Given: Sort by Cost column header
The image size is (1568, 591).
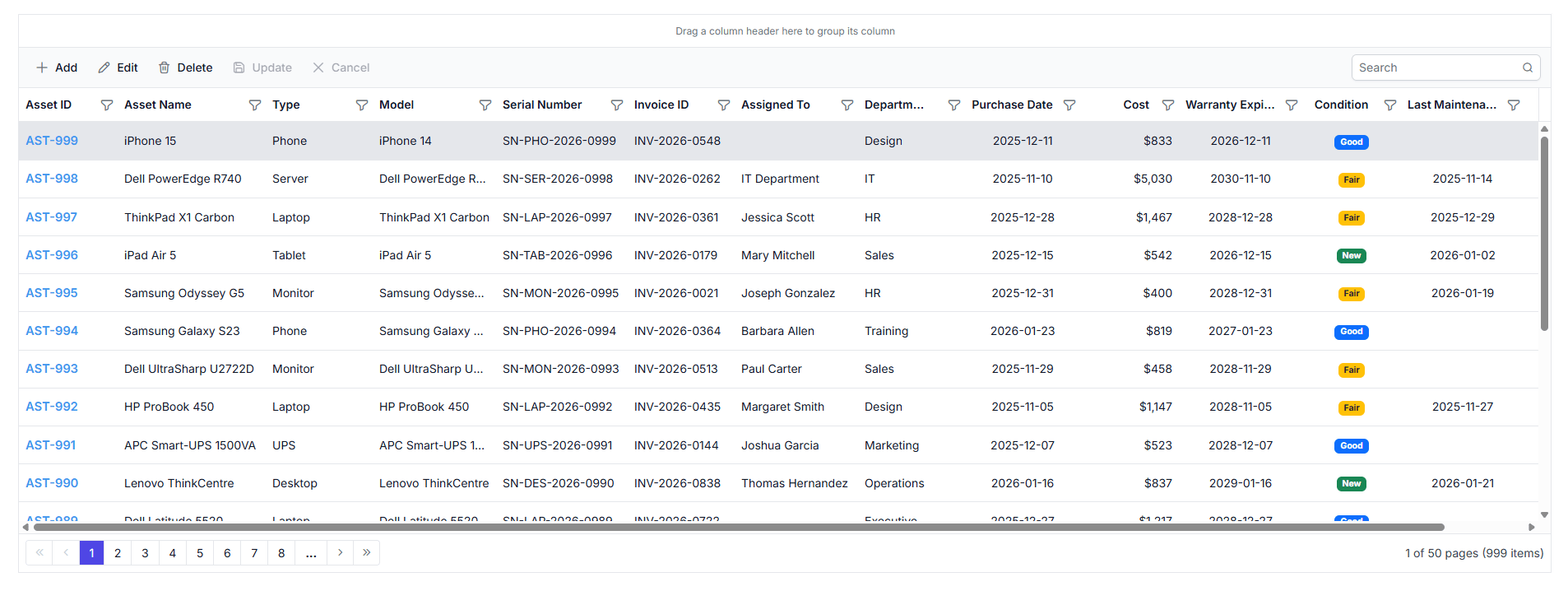Looking at the screenshot, I should [1136, 105].
